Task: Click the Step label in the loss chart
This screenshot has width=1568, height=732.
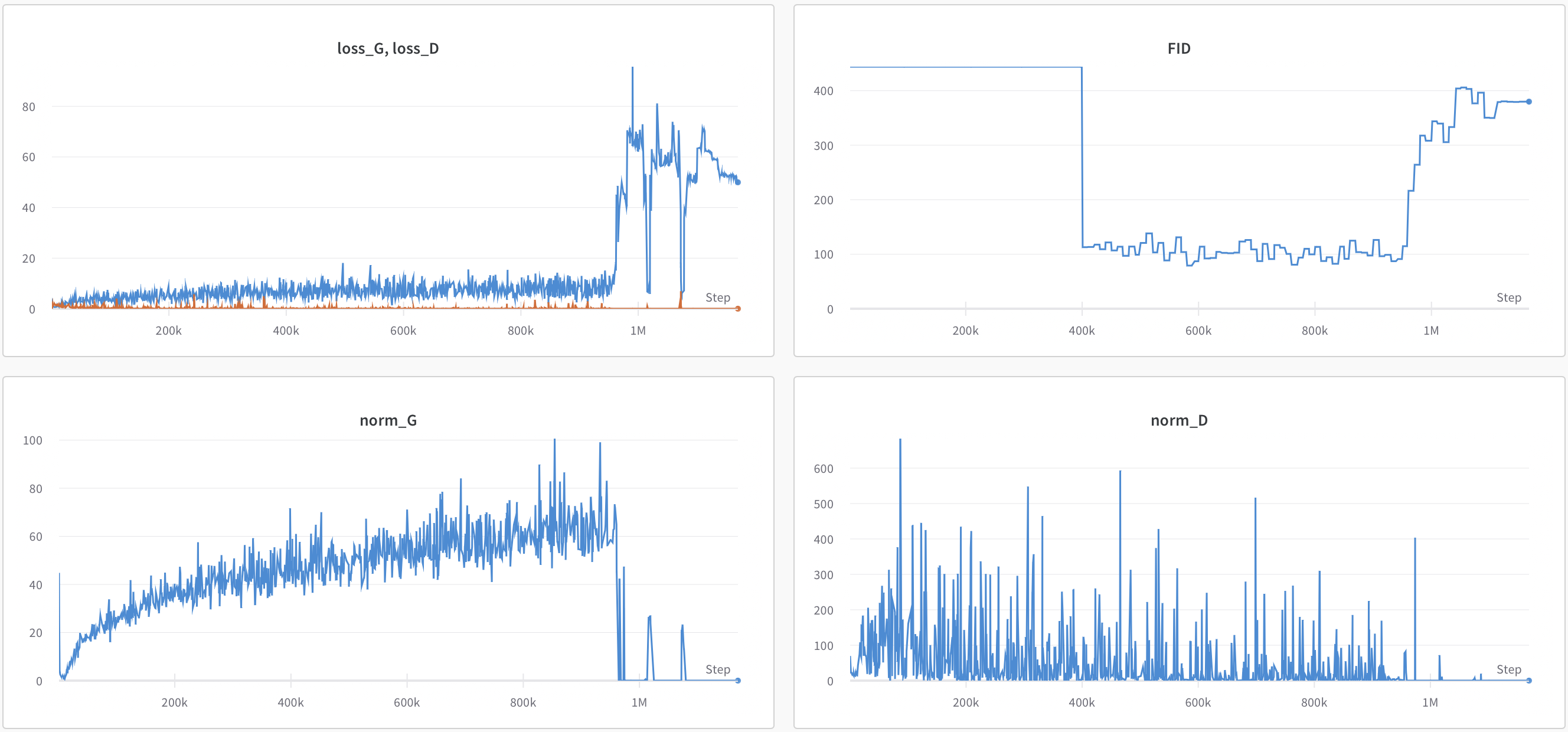Action: tap(718, 298)
